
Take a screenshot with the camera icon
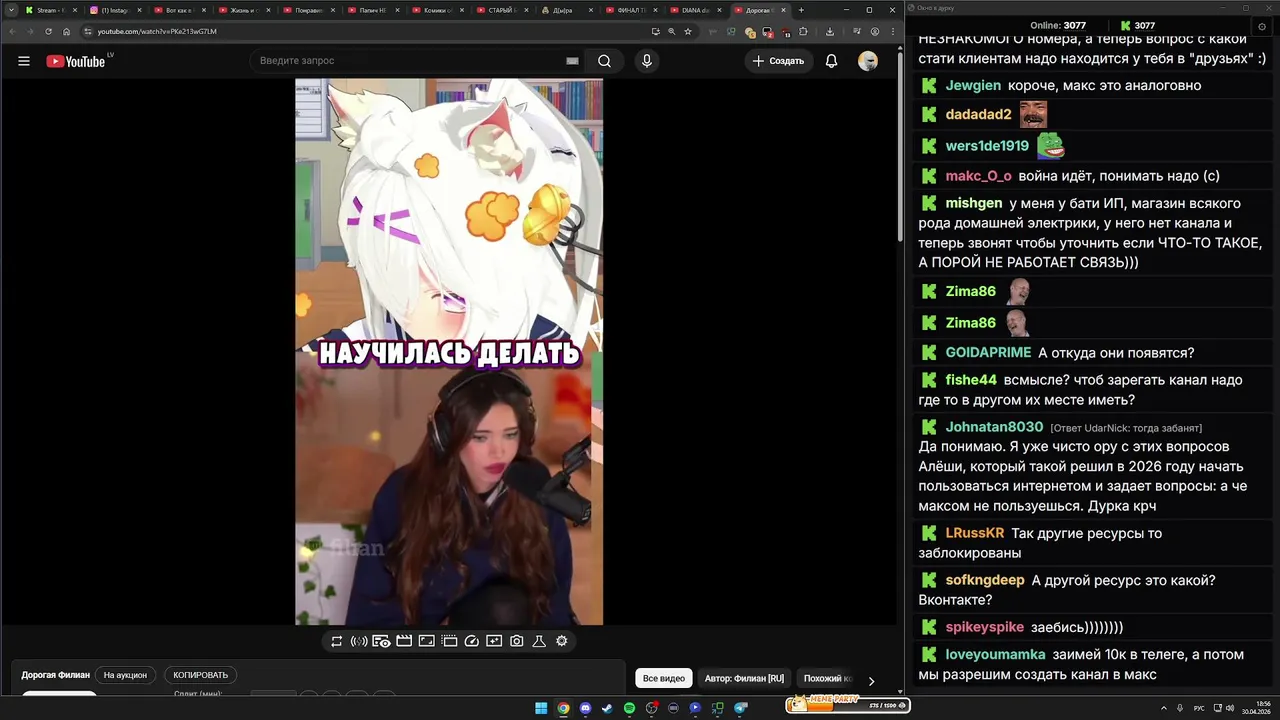coord(516,641)
